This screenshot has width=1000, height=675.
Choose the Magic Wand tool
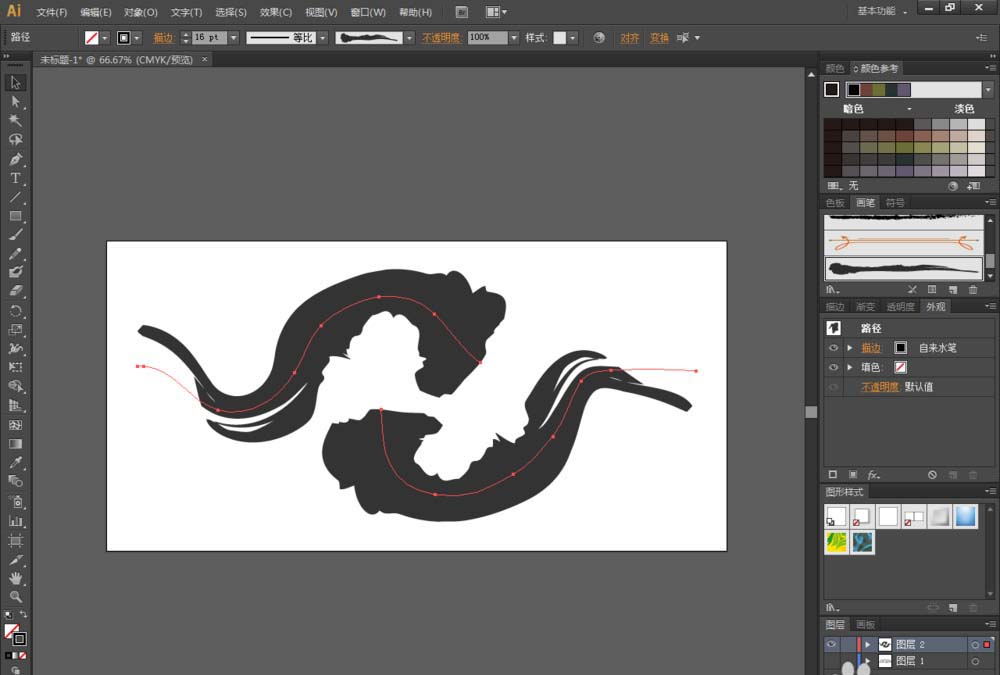click(x=15, y=121)
